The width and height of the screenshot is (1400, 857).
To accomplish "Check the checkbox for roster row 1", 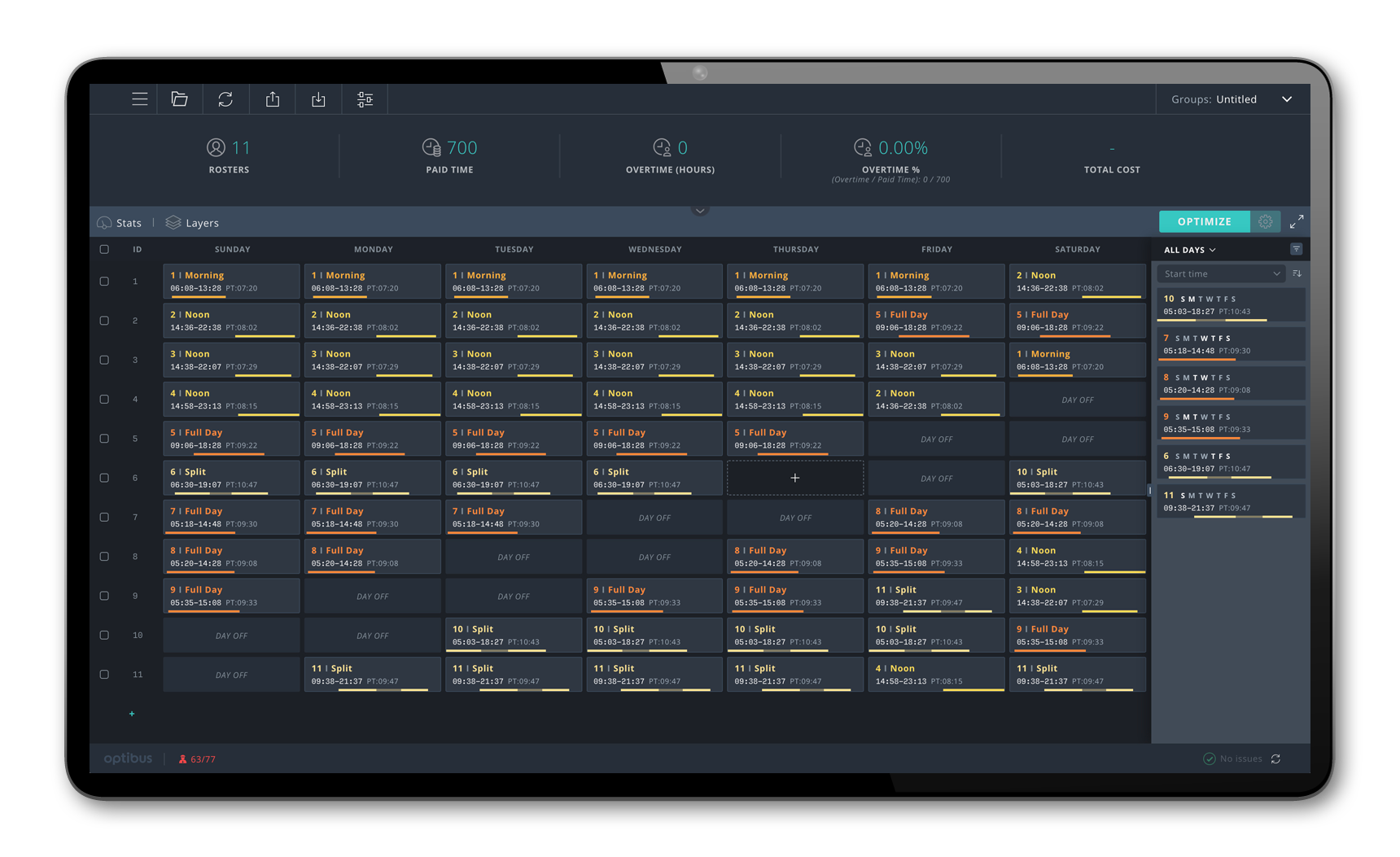I will (x=104, y=282).
